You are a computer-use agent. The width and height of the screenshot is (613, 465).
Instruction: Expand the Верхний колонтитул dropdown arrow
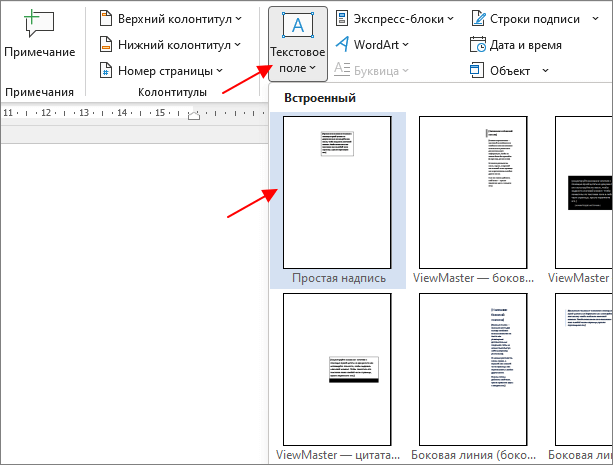click(x=238, y=19)
